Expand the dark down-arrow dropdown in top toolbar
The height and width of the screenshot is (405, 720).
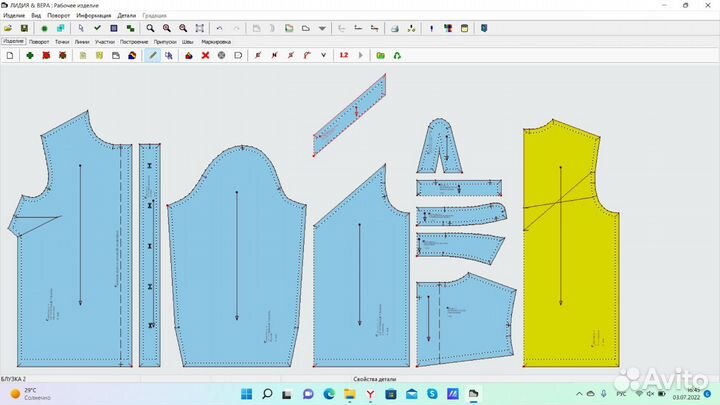tap(322, 28)
